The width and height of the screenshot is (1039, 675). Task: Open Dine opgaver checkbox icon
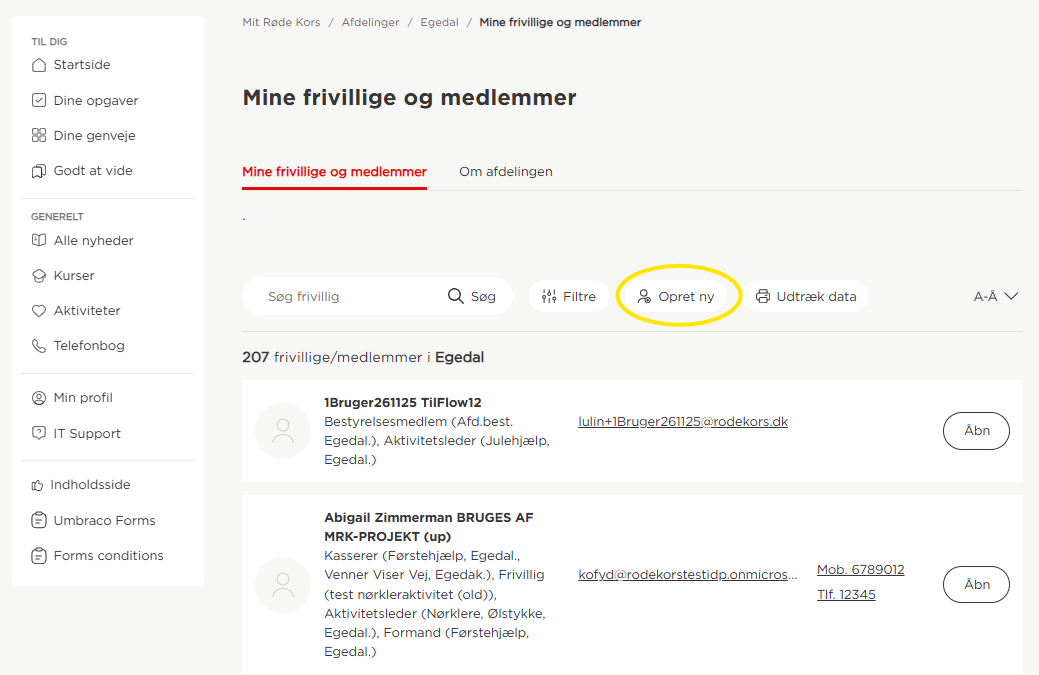[39, 100]
